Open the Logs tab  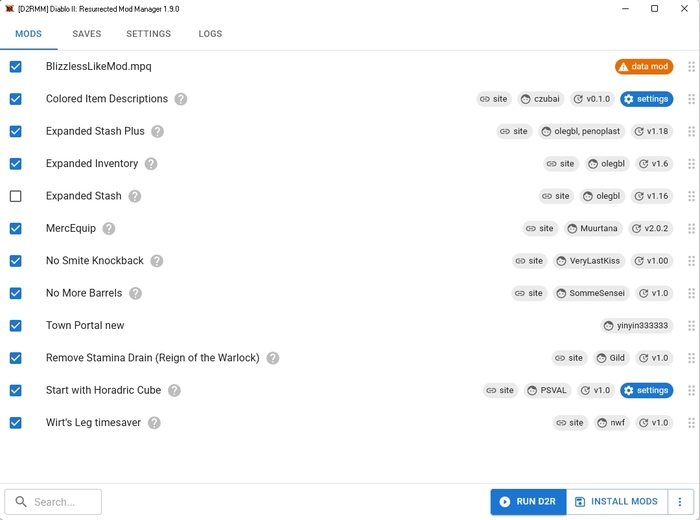click(x=210, y=34)
